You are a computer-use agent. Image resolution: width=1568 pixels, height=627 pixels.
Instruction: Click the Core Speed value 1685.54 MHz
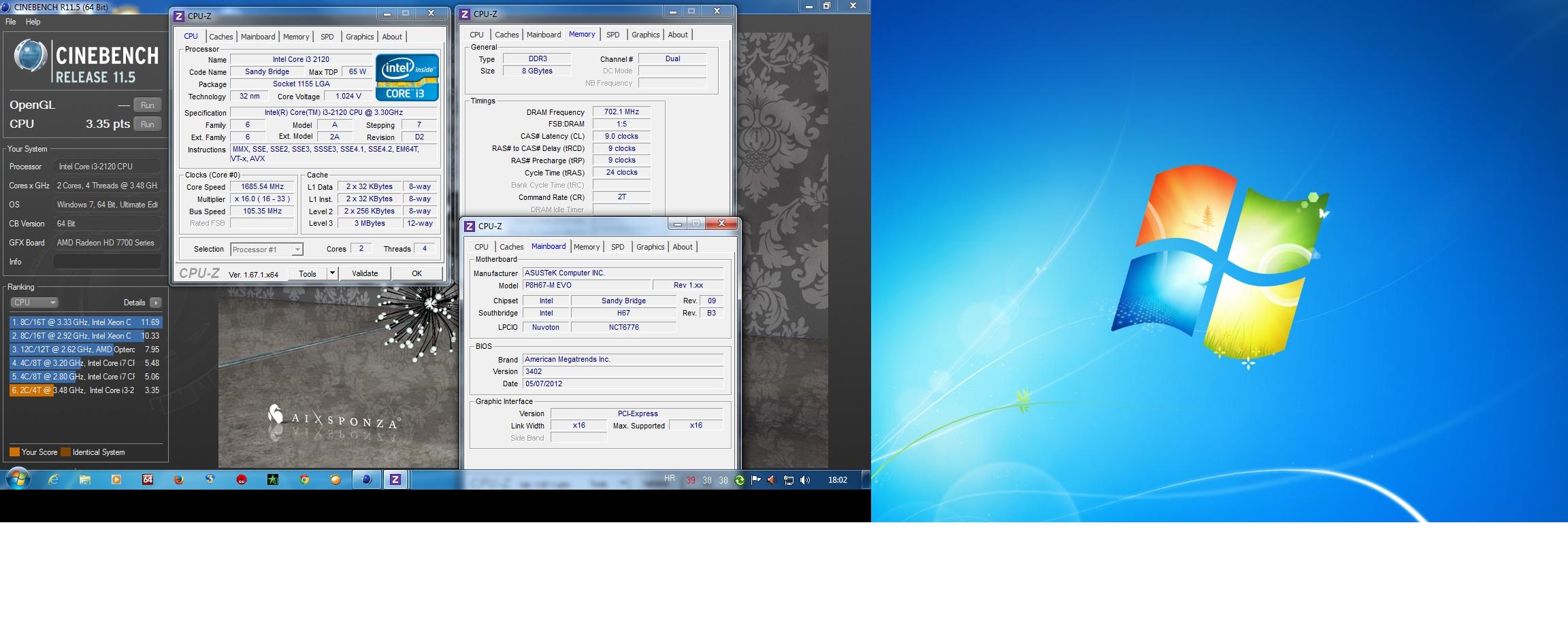point(262,187)
